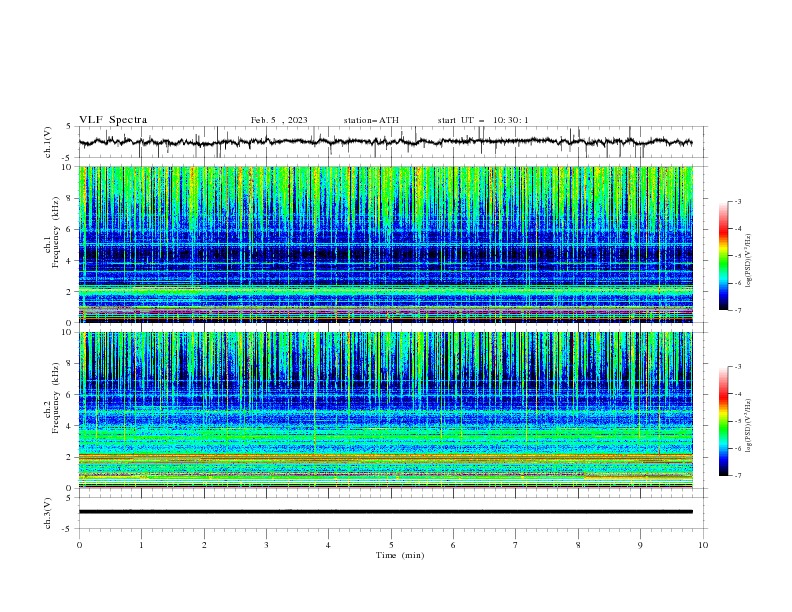Click the ch.1 spectrogram plot
The image size is (792, 612).
coord(386,244)
